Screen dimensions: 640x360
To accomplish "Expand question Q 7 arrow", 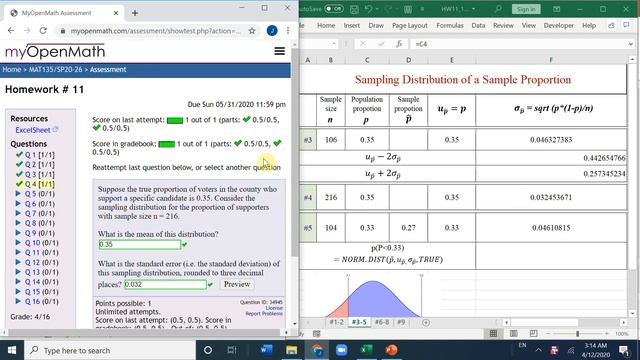I will click(18, 213).
